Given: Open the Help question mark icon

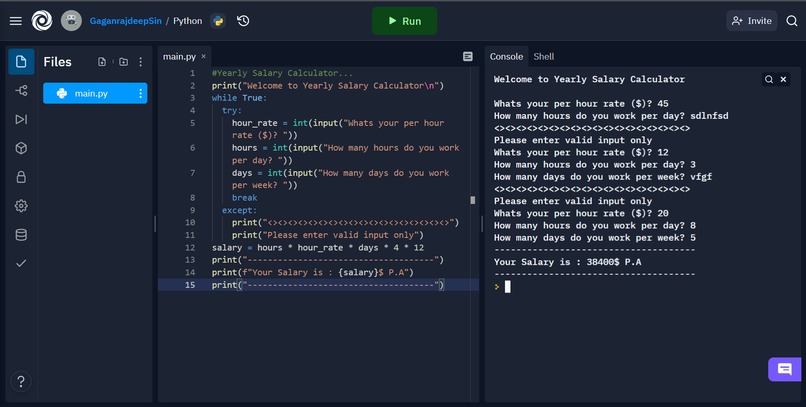Looking at the screenshot, I should pos(21,381).
